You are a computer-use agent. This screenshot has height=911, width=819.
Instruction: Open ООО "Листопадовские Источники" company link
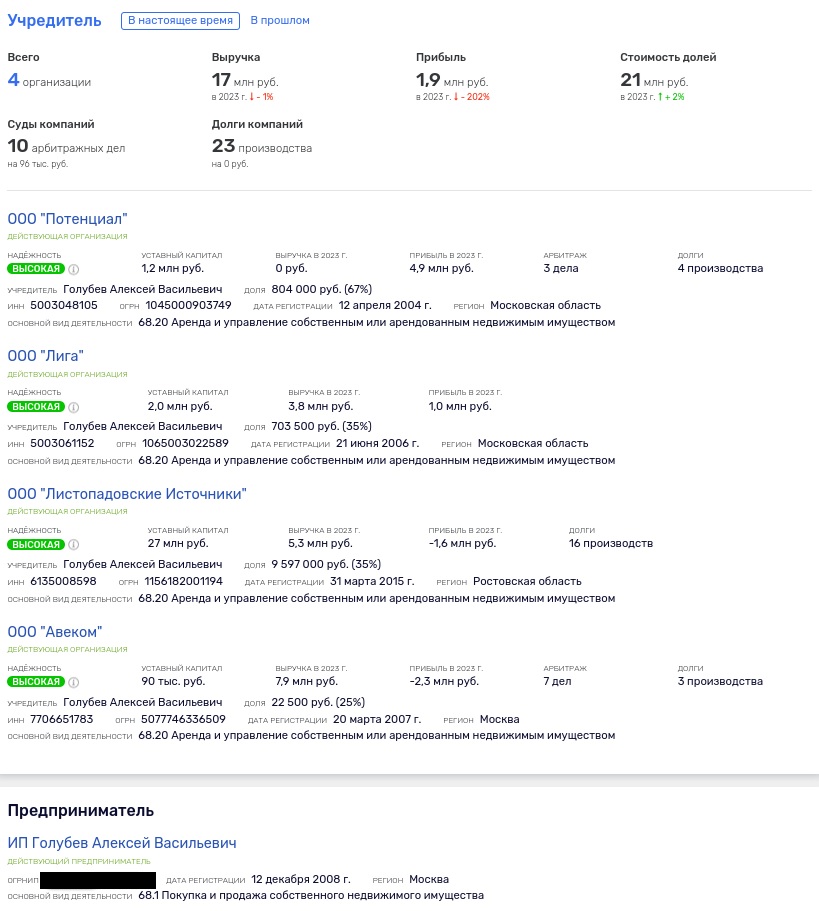tap(127, 494)
